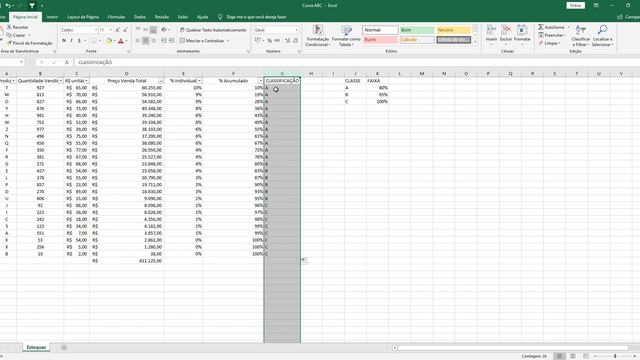
Task: Decrease indent in Alinhamento group
Action: (x=164, y=41)
